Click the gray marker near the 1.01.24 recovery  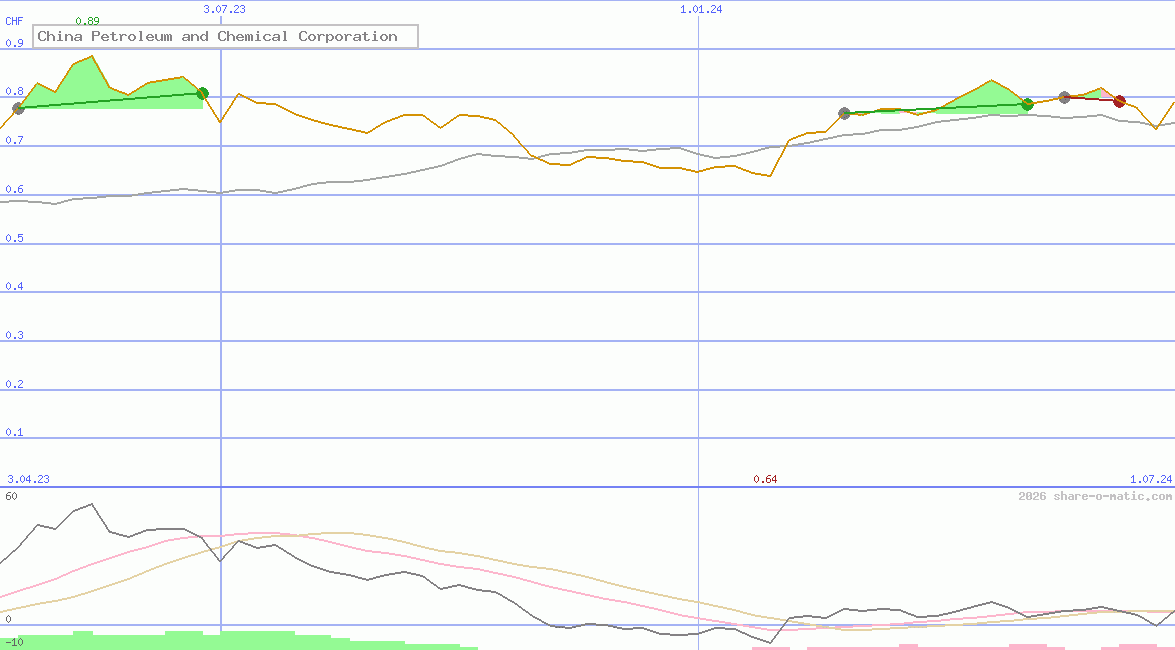[x=844, y=113]
